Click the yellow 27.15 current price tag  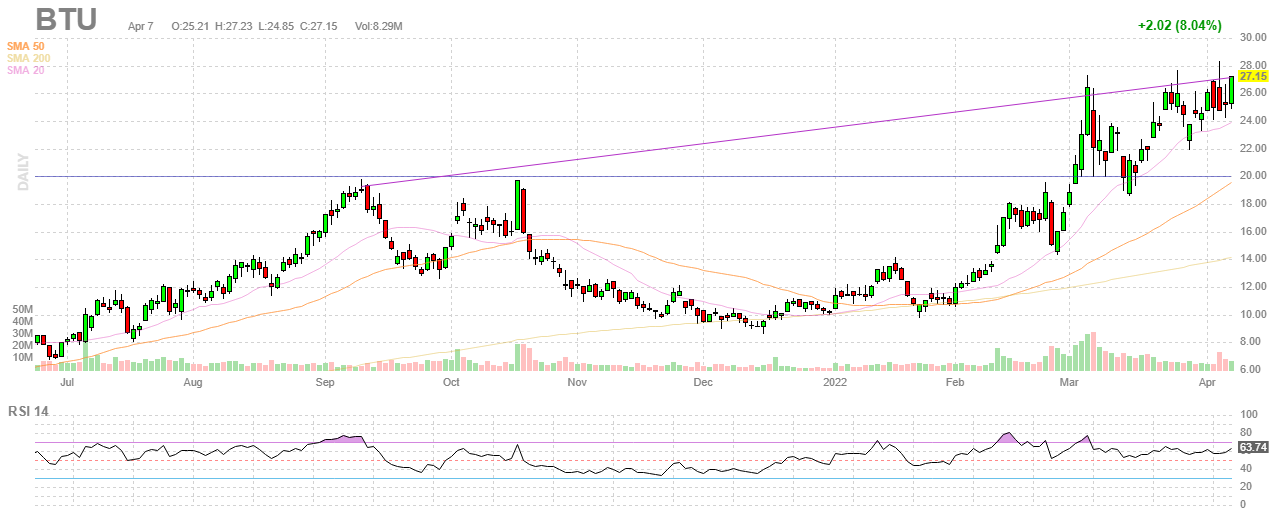pos(1253,75)
